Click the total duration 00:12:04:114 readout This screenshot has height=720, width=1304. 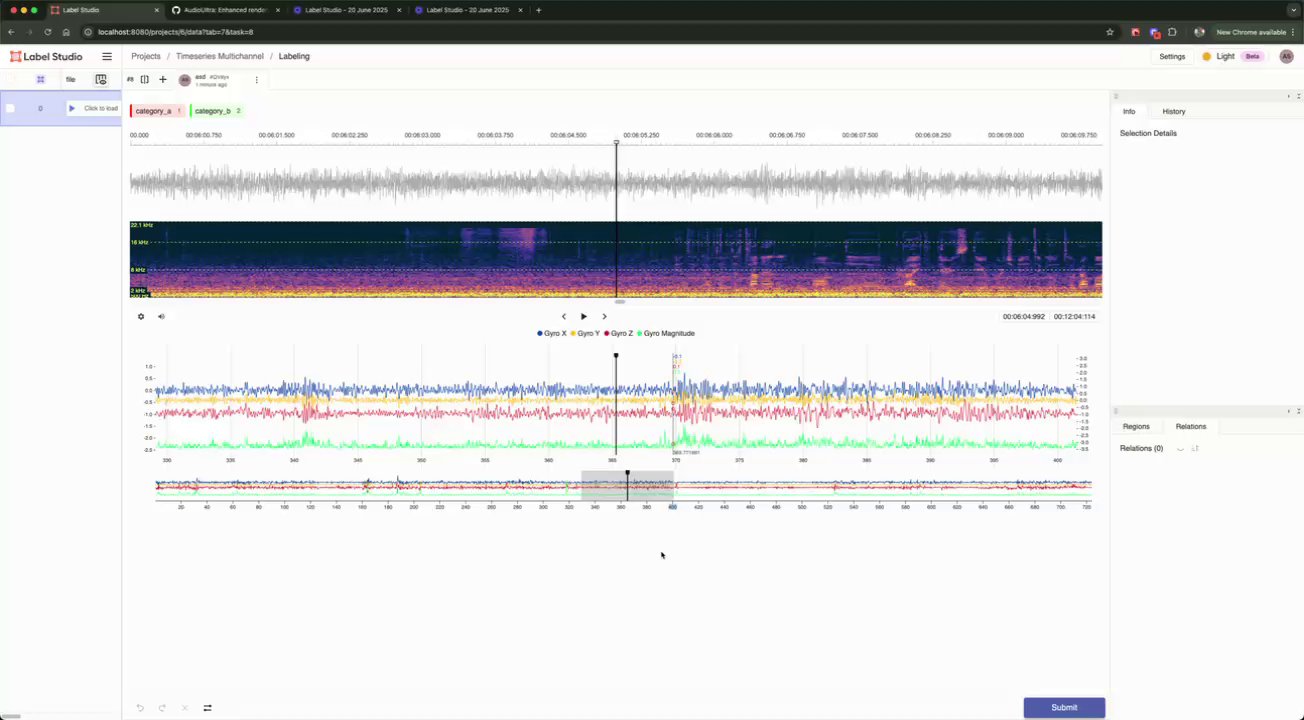coord(1074,317)
